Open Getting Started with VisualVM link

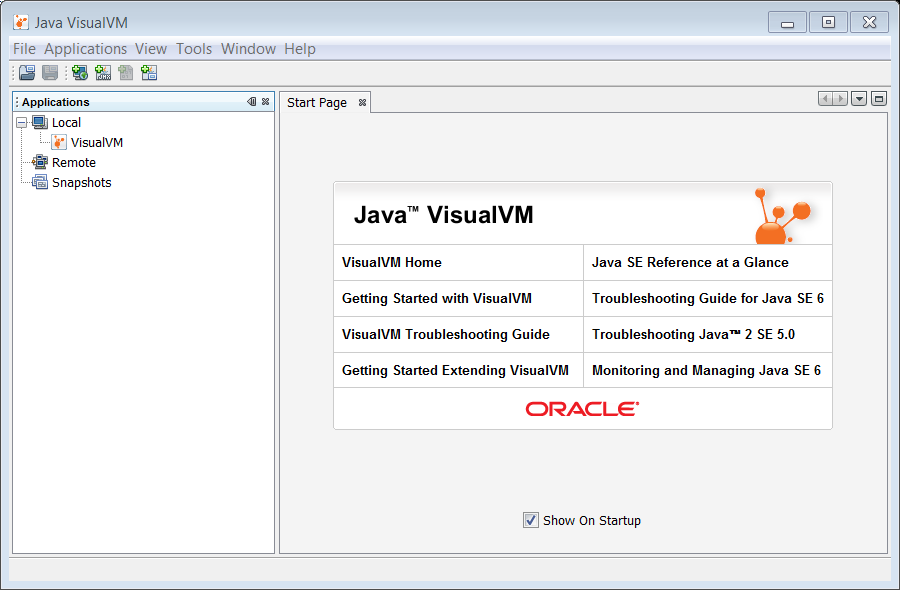(x=437, y=298)
